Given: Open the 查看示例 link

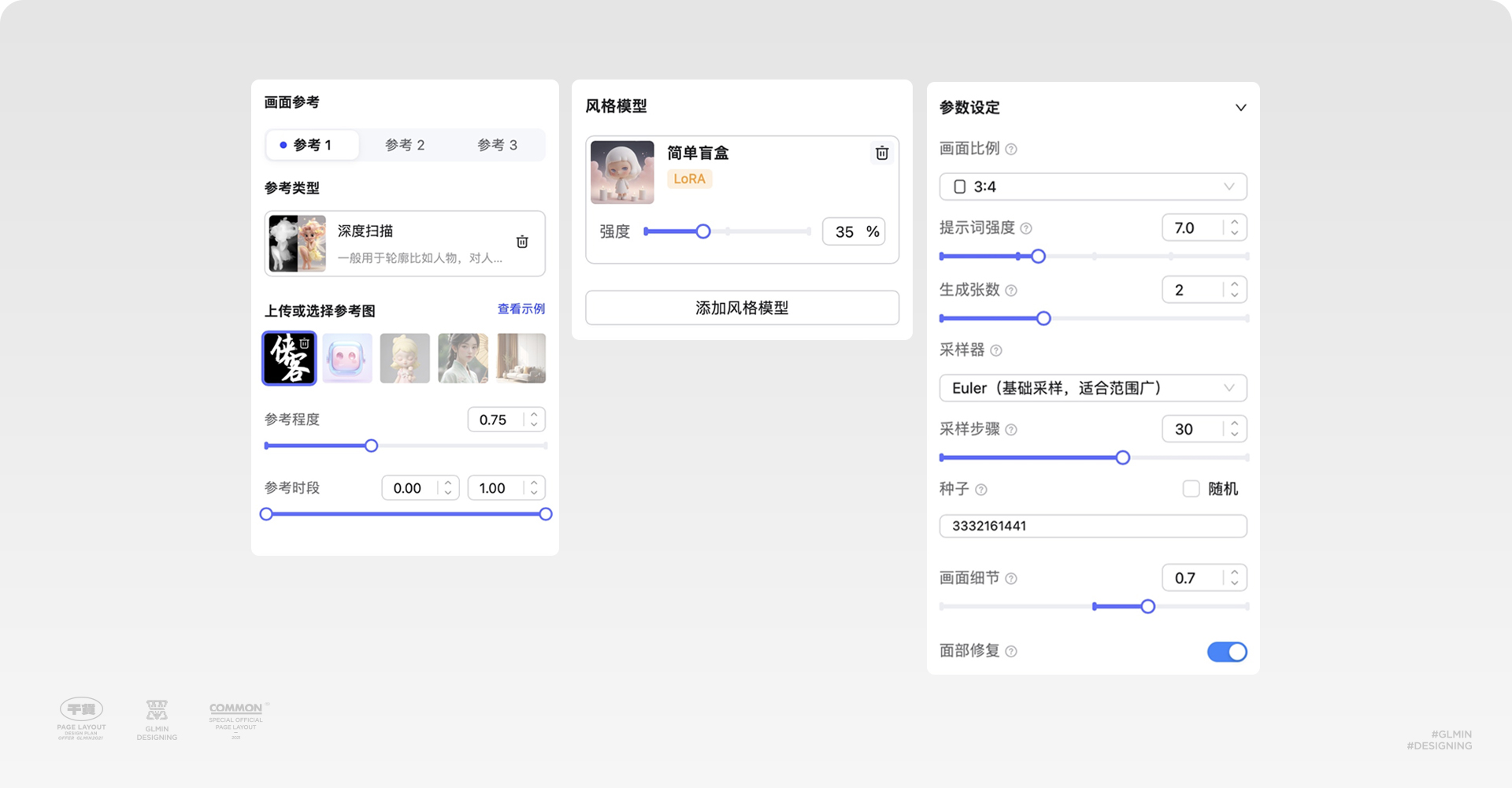Looking at the screenshot, I should click(523, 310).
